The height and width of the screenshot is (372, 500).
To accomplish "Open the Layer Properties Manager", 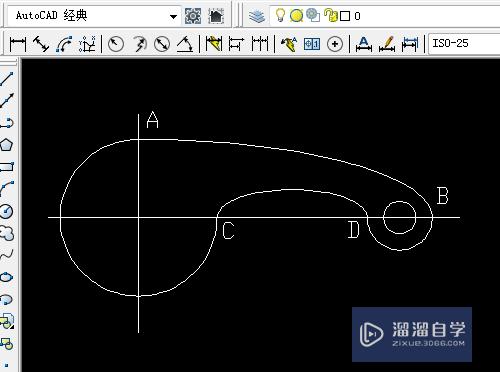I will point(257,16).
